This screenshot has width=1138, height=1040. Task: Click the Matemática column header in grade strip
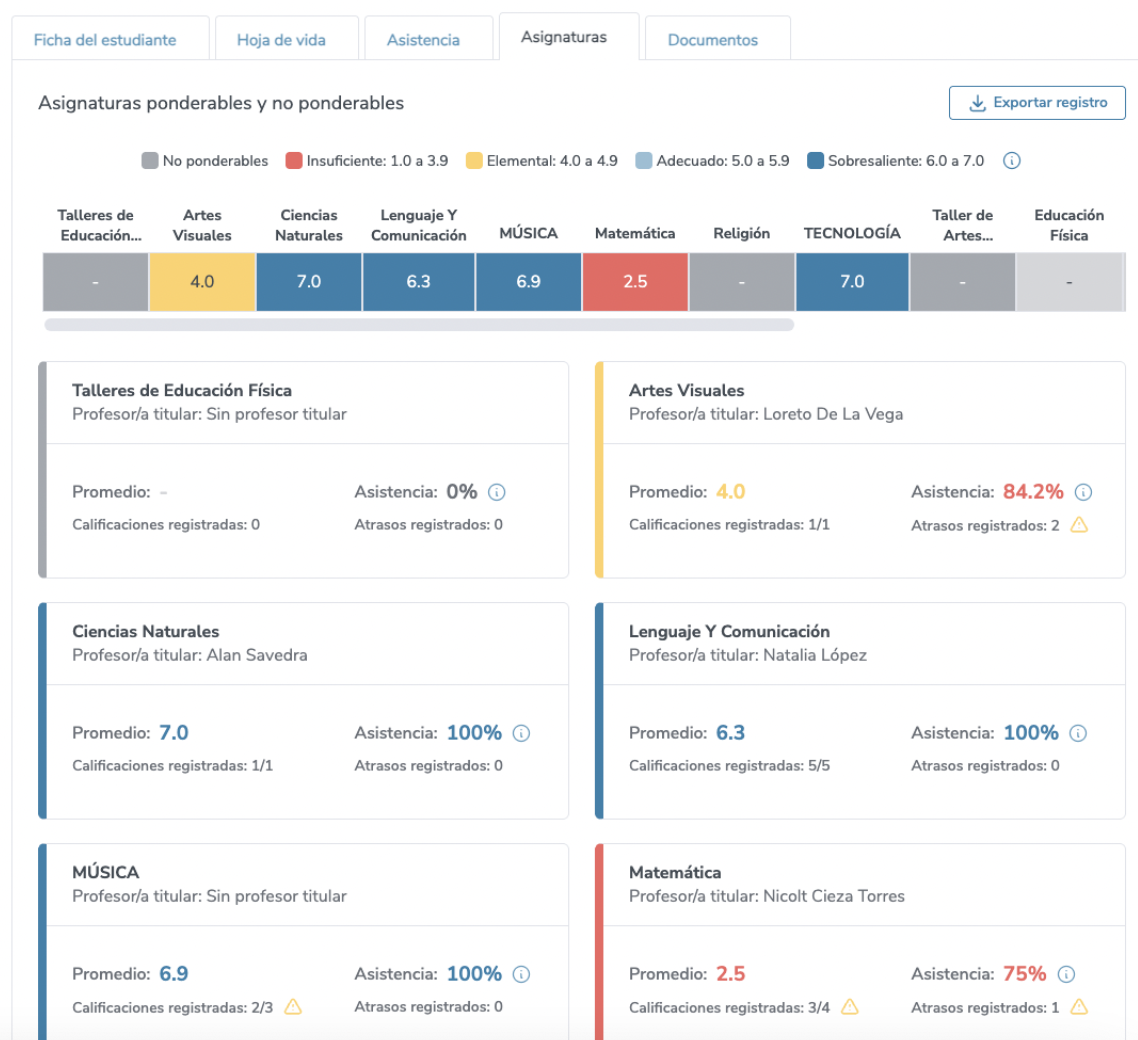click(x=635, y=233)
